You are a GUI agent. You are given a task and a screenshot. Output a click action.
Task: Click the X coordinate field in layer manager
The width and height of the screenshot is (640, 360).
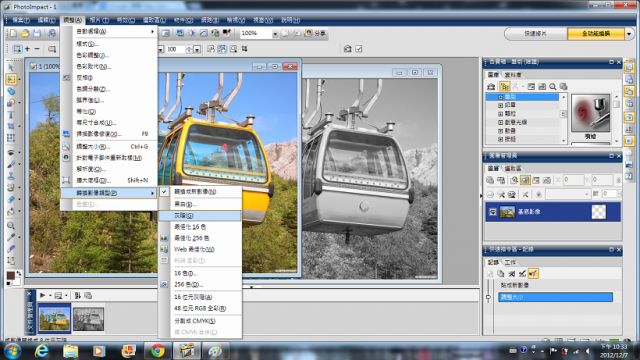573,180
